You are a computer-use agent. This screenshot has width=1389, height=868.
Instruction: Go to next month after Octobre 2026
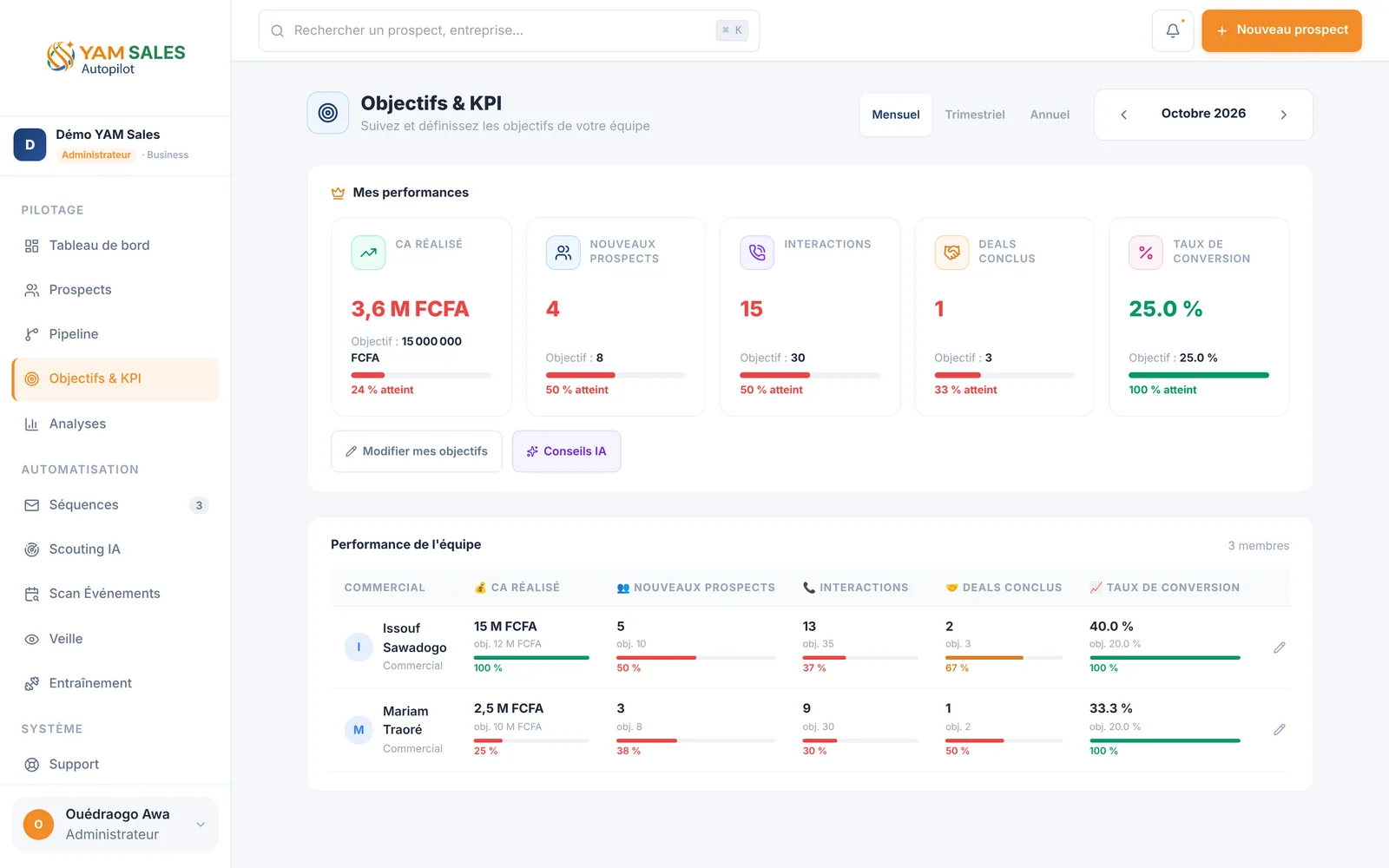pos(1283,115)
